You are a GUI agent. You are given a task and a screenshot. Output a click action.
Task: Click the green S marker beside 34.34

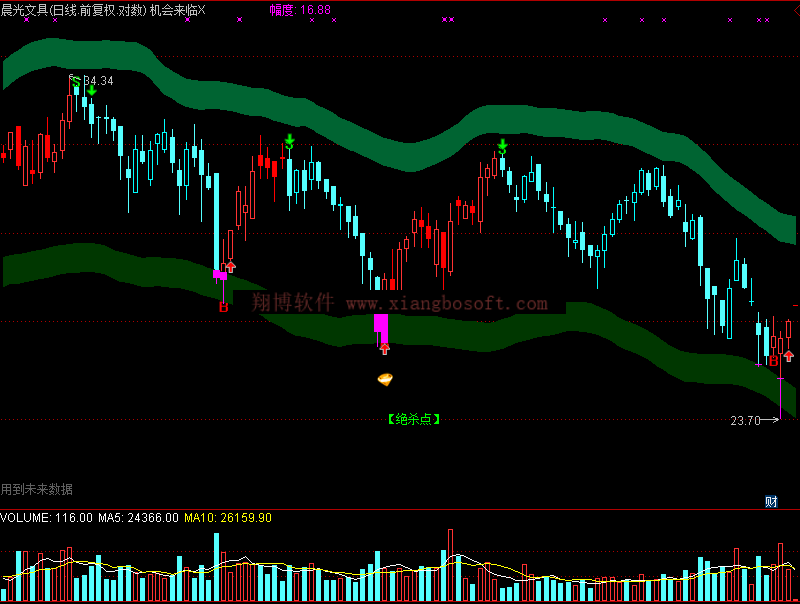coord(76,82)
